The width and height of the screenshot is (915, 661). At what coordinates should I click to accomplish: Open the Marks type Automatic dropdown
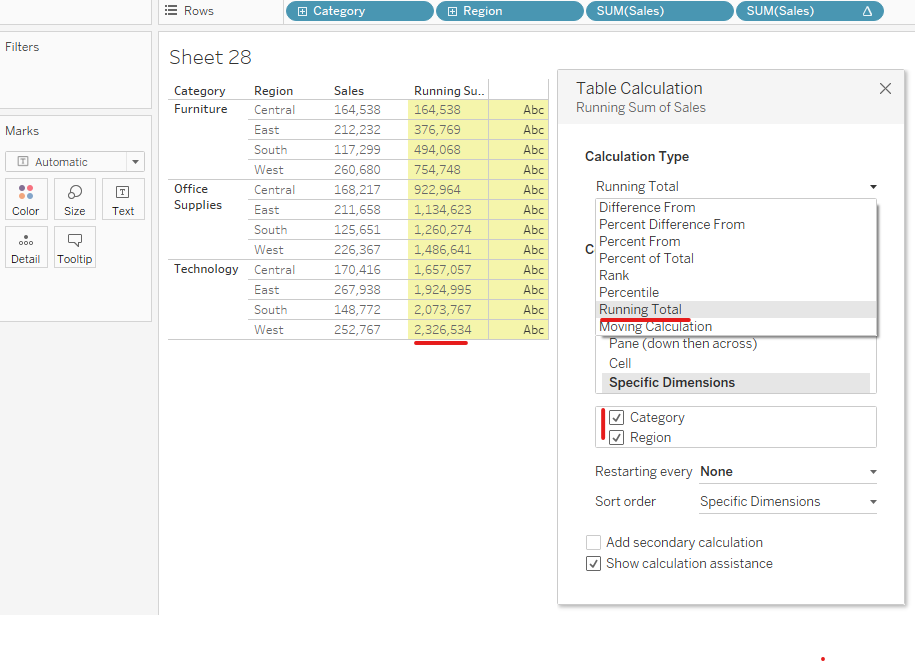75,162
